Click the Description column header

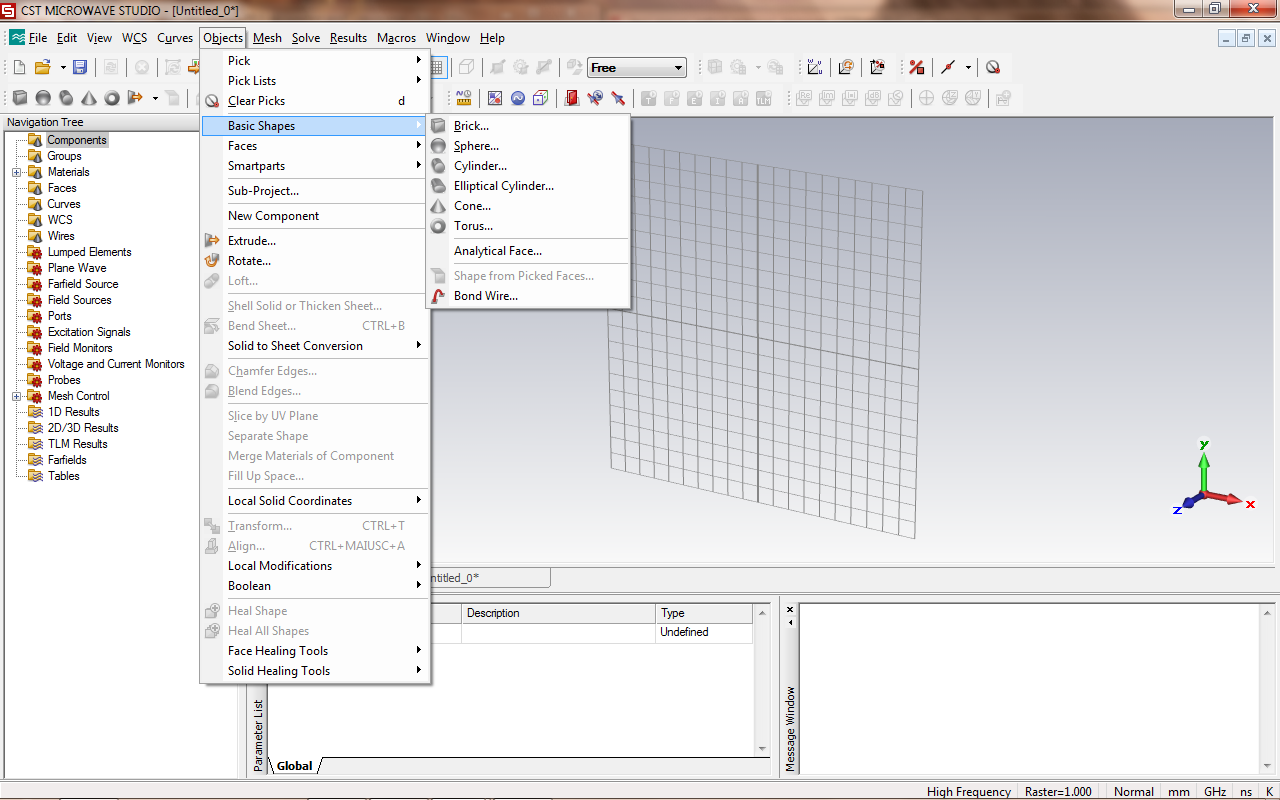[559, 613]
